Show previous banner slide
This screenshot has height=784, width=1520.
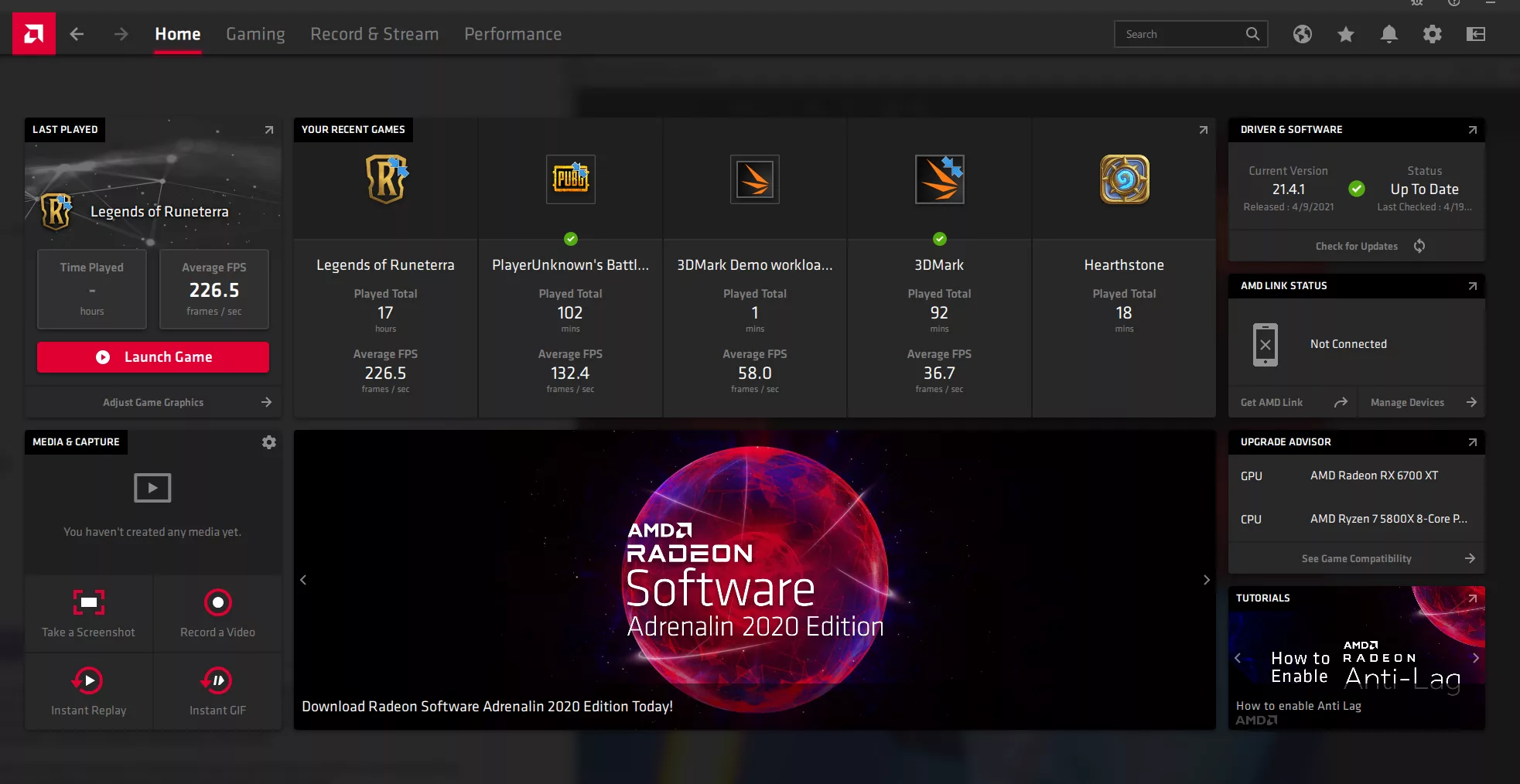tap(303, 580)
